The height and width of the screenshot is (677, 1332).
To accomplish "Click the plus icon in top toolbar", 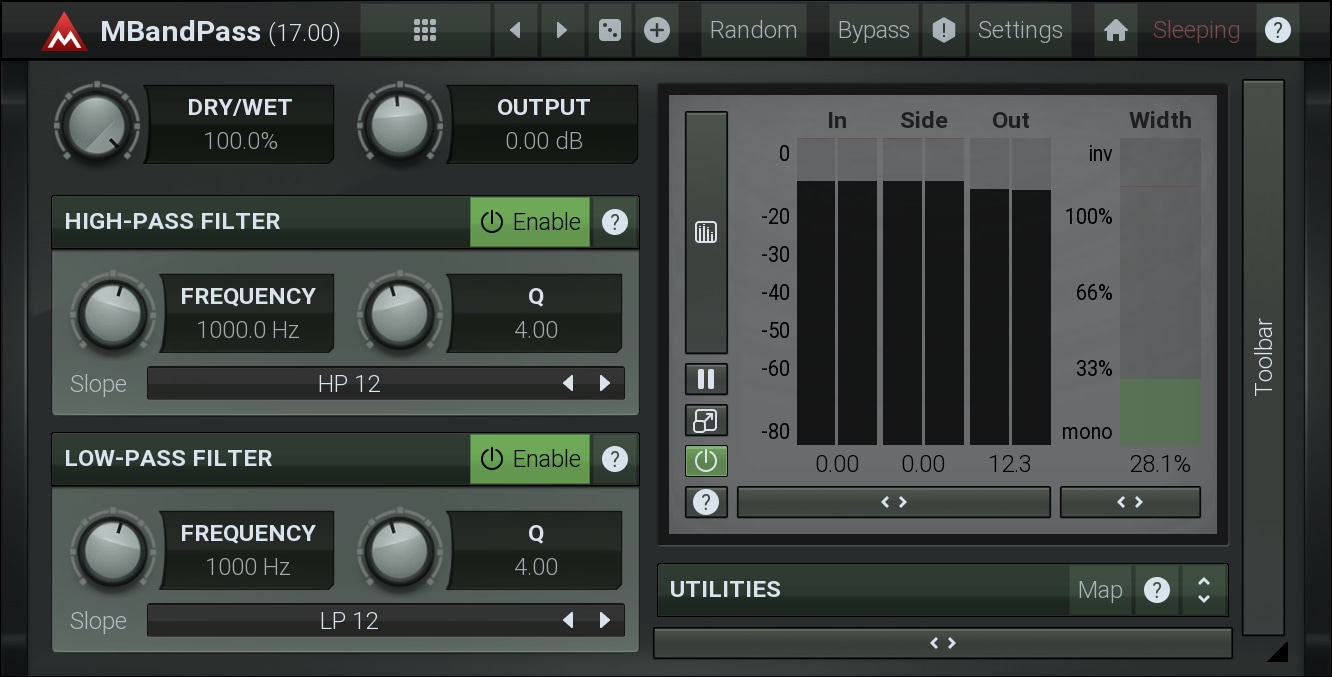I will 656,30.
